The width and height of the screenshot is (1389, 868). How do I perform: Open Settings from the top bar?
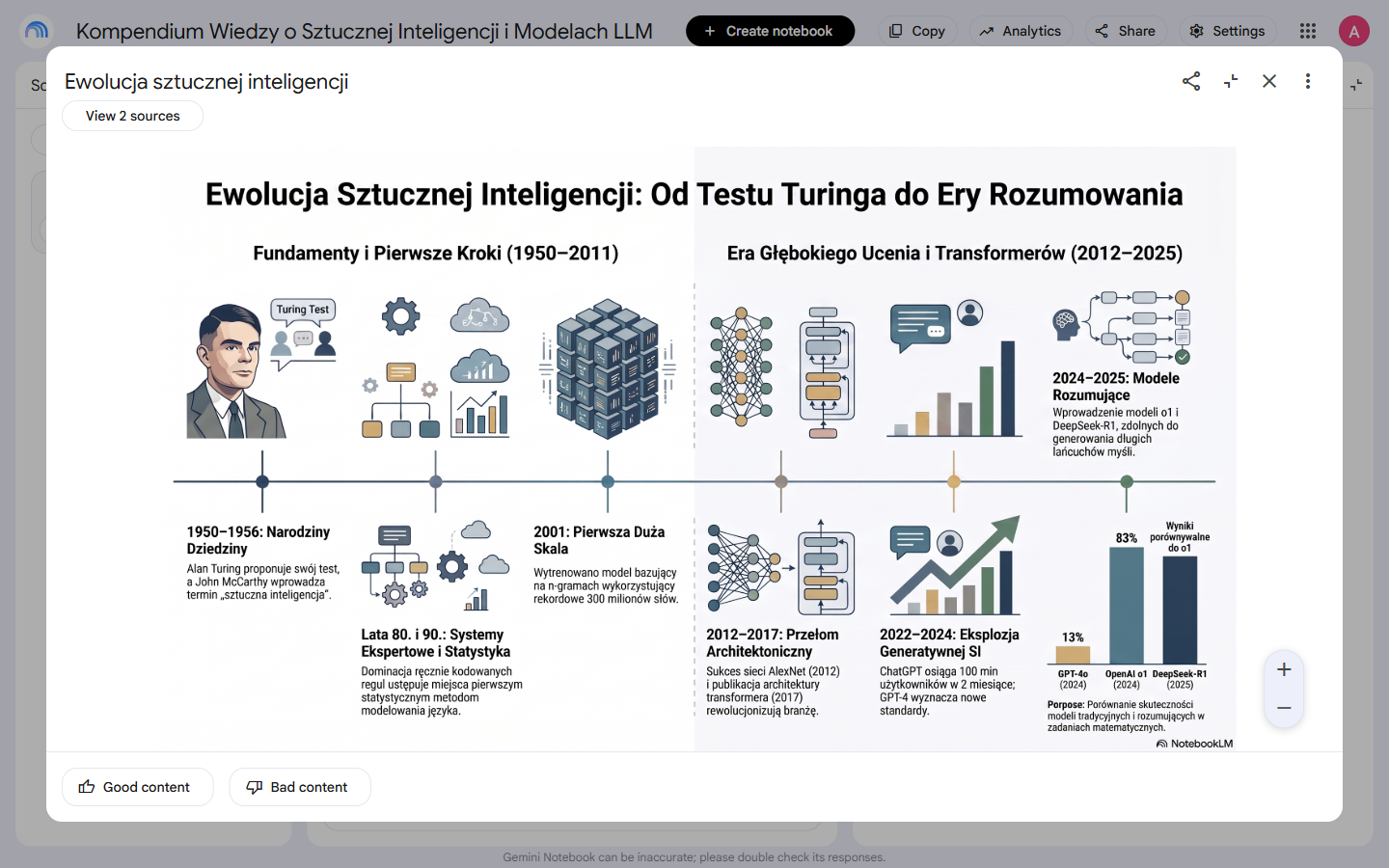tap(1227, 31)
